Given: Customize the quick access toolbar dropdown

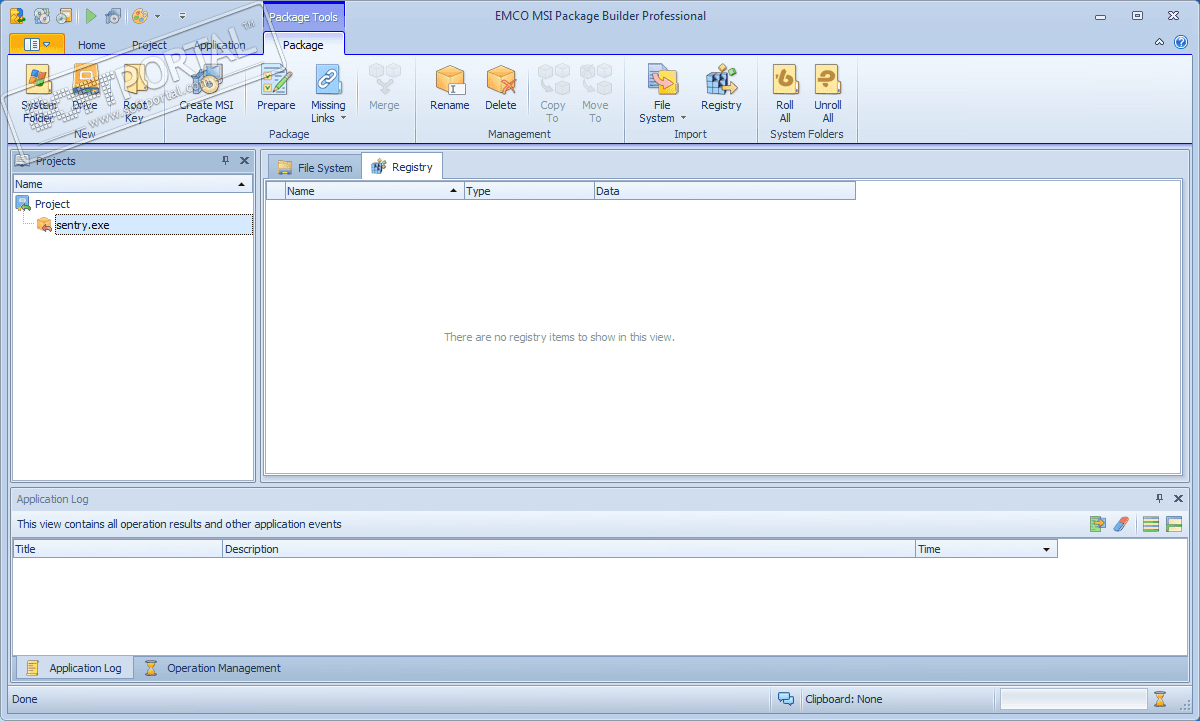Looking at the screenshot, I should coord(182,16).
